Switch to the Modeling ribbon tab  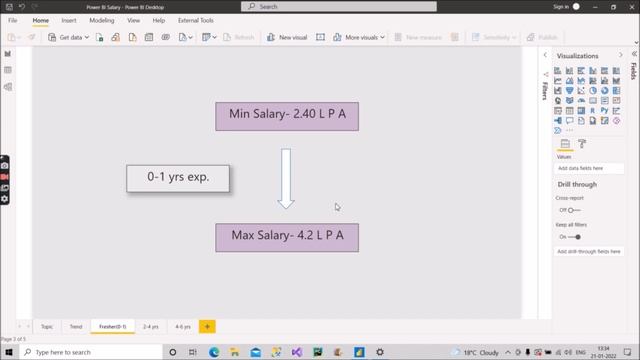tap(102, 20)
